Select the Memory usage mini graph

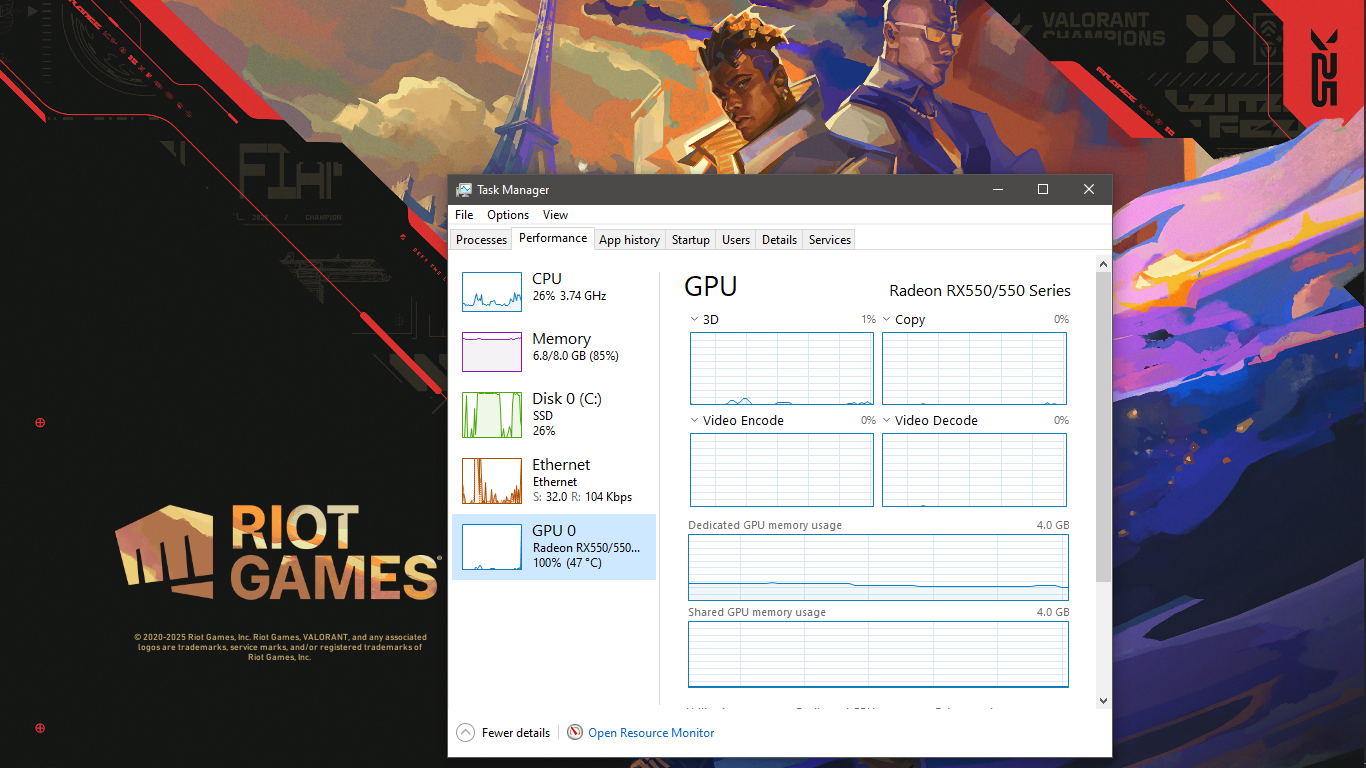[x=492, y=352]
